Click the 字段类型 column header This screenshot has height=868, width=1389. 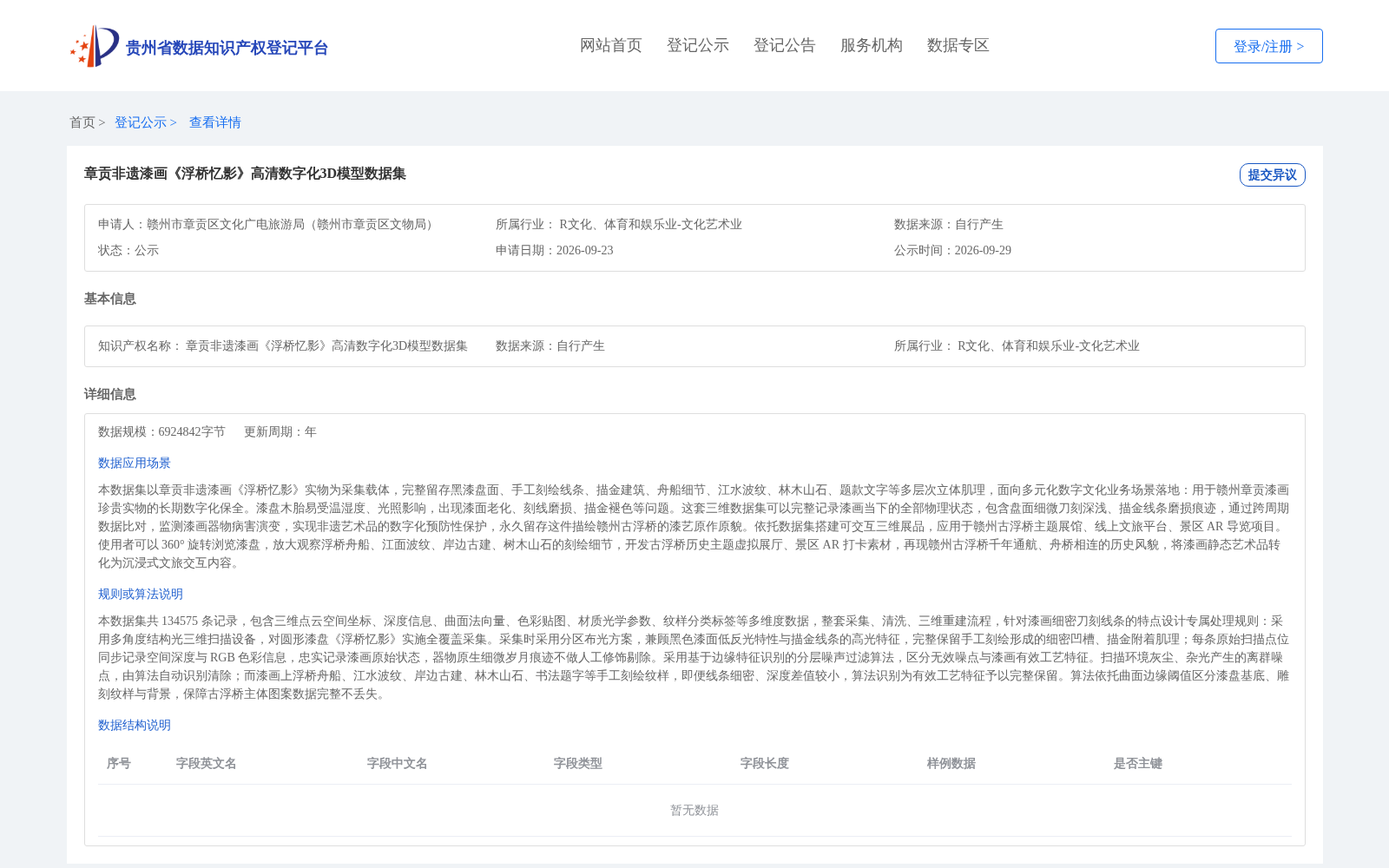click(578, 763)
